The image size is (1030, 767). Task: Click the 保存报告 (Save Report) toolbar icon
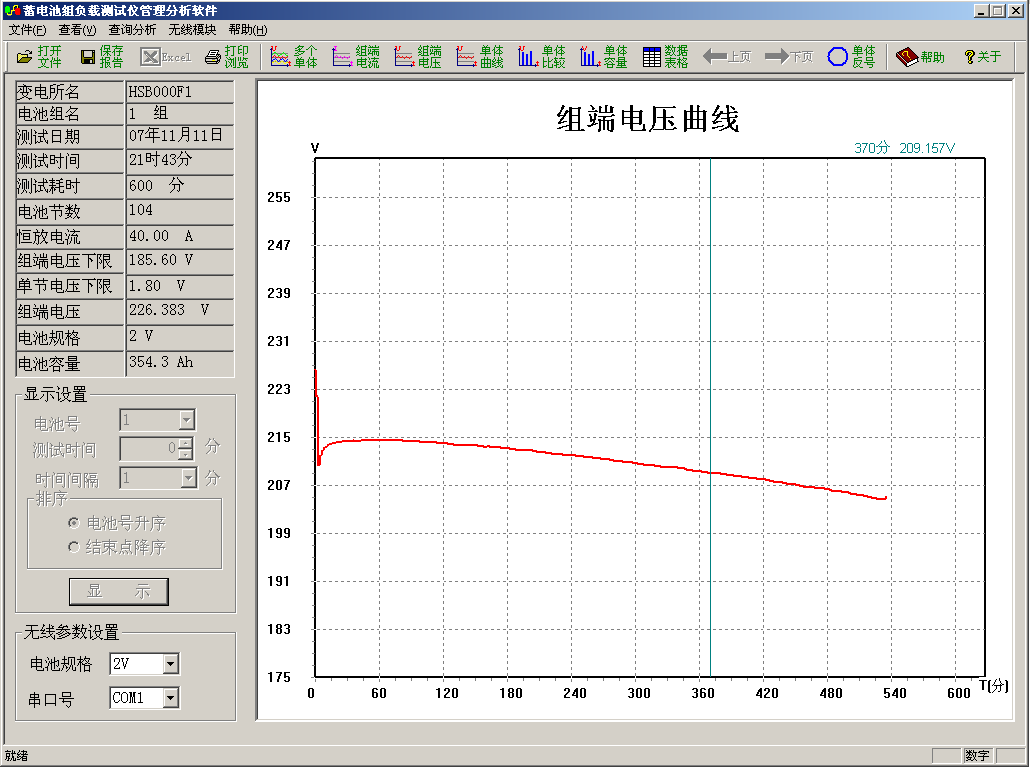pos(102,57)
